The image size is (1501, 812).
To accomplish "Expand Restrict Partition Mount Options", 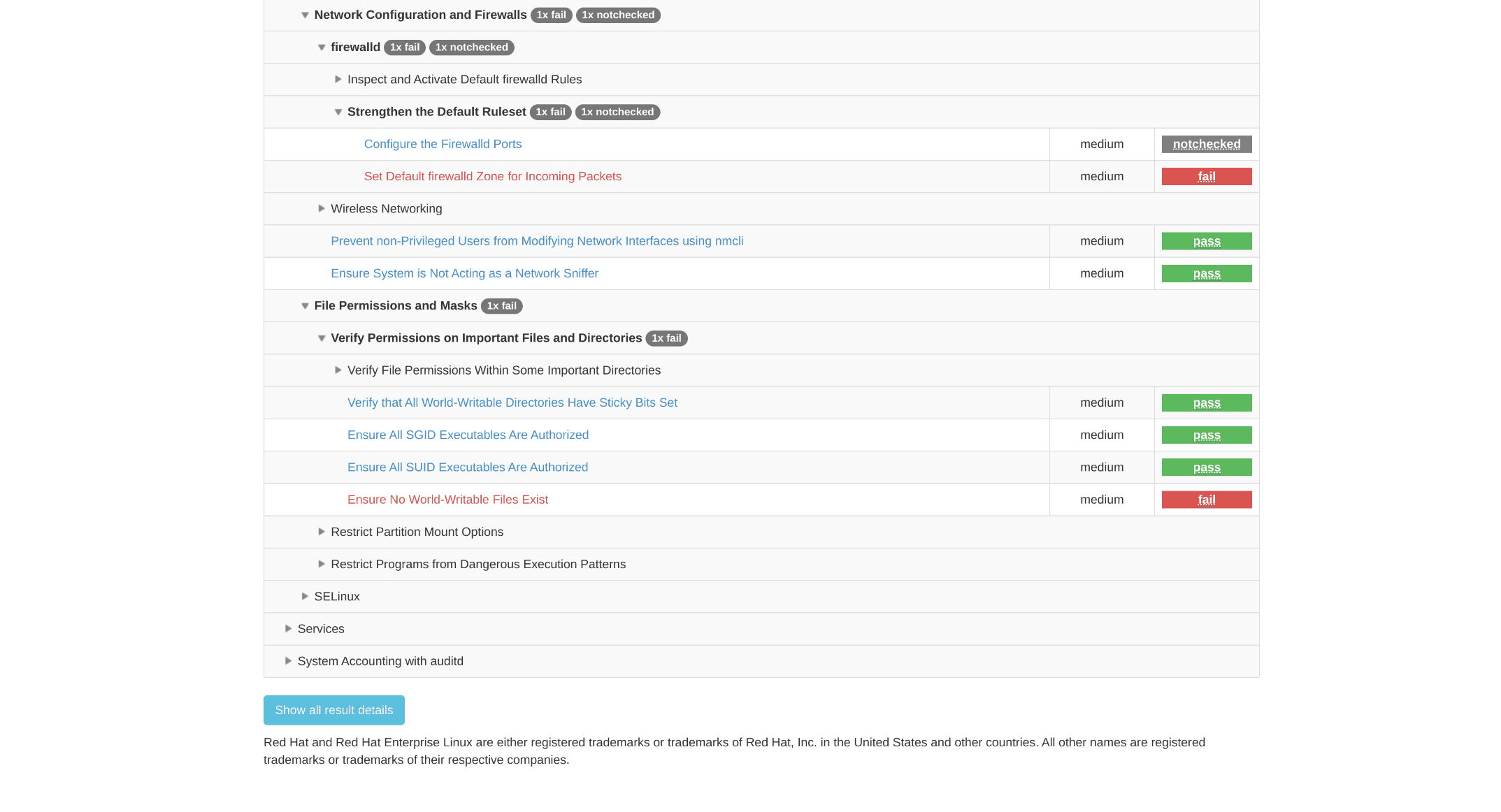I will (x=322, y=532).
